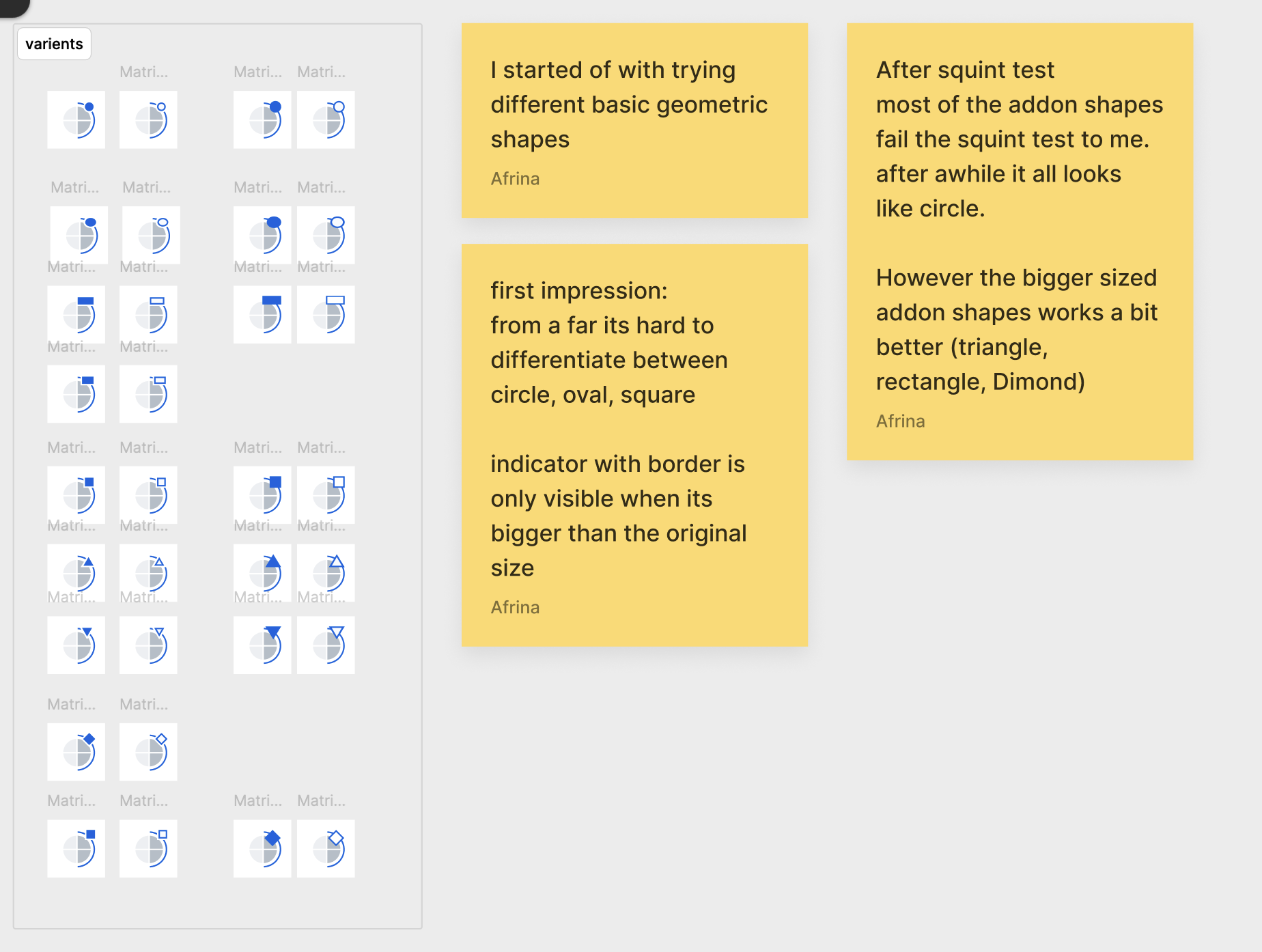The image size is (1262, 952).
Task: Select the "After squint test" sticky note
Action: 1020,241
